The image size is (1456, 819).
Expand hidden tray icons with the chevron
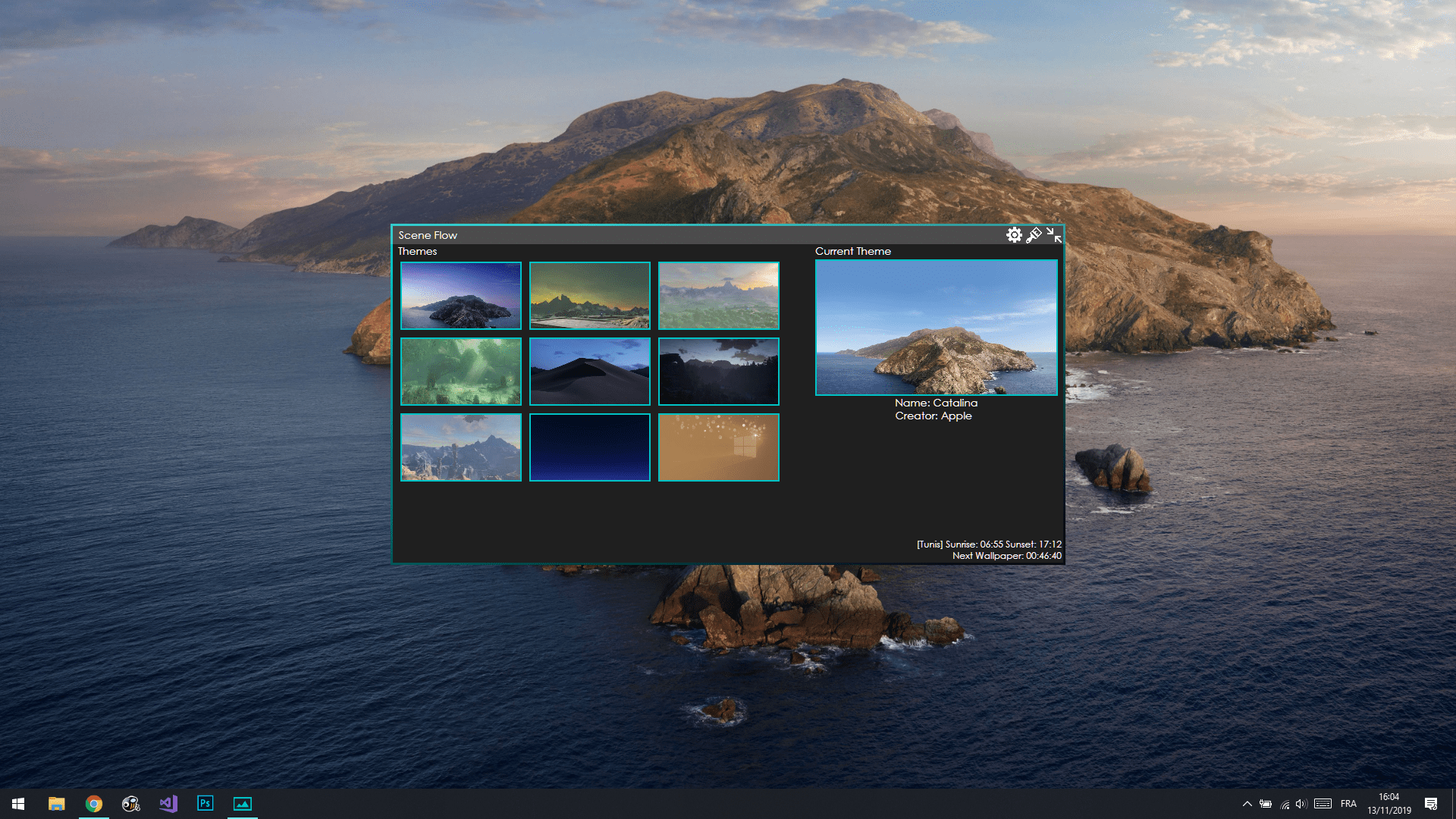1248,804
